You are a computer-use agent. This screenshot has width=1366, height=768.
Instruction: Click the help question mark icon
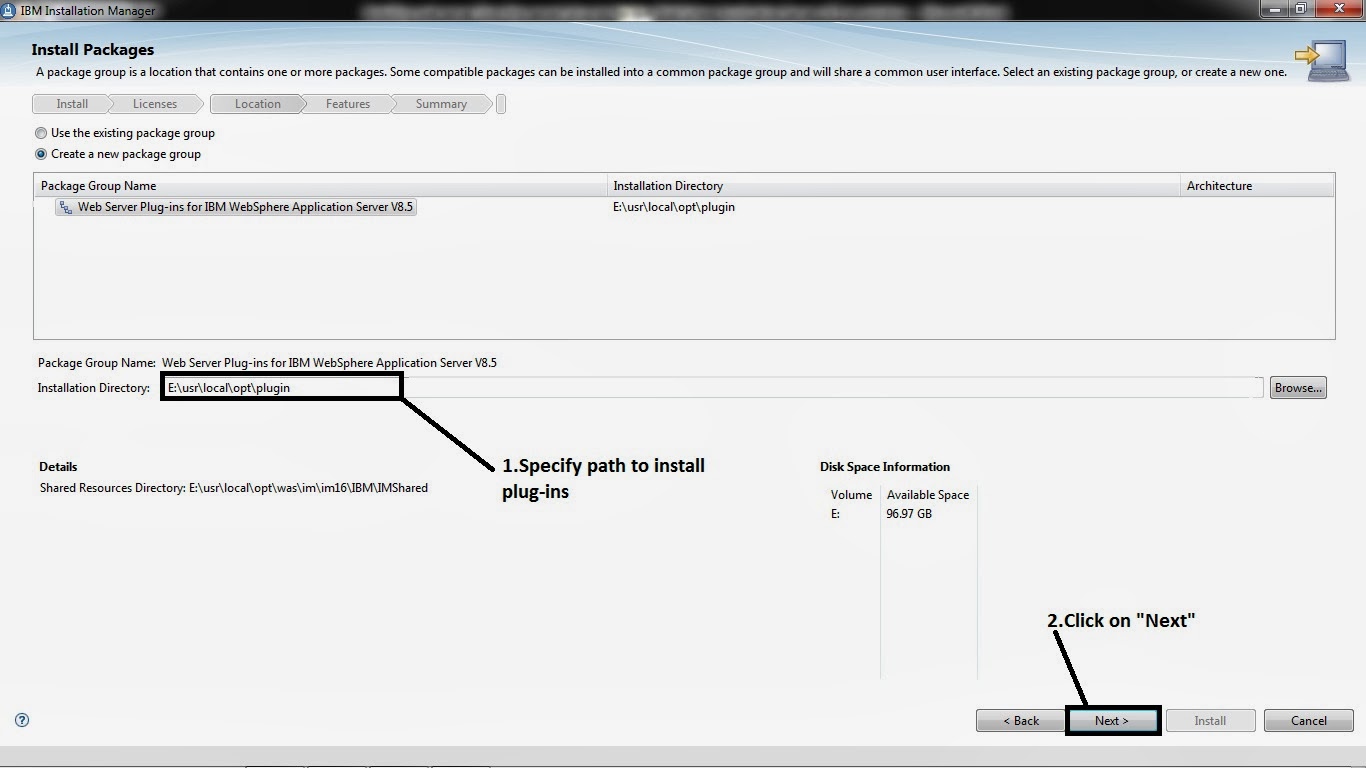(21, 720)
